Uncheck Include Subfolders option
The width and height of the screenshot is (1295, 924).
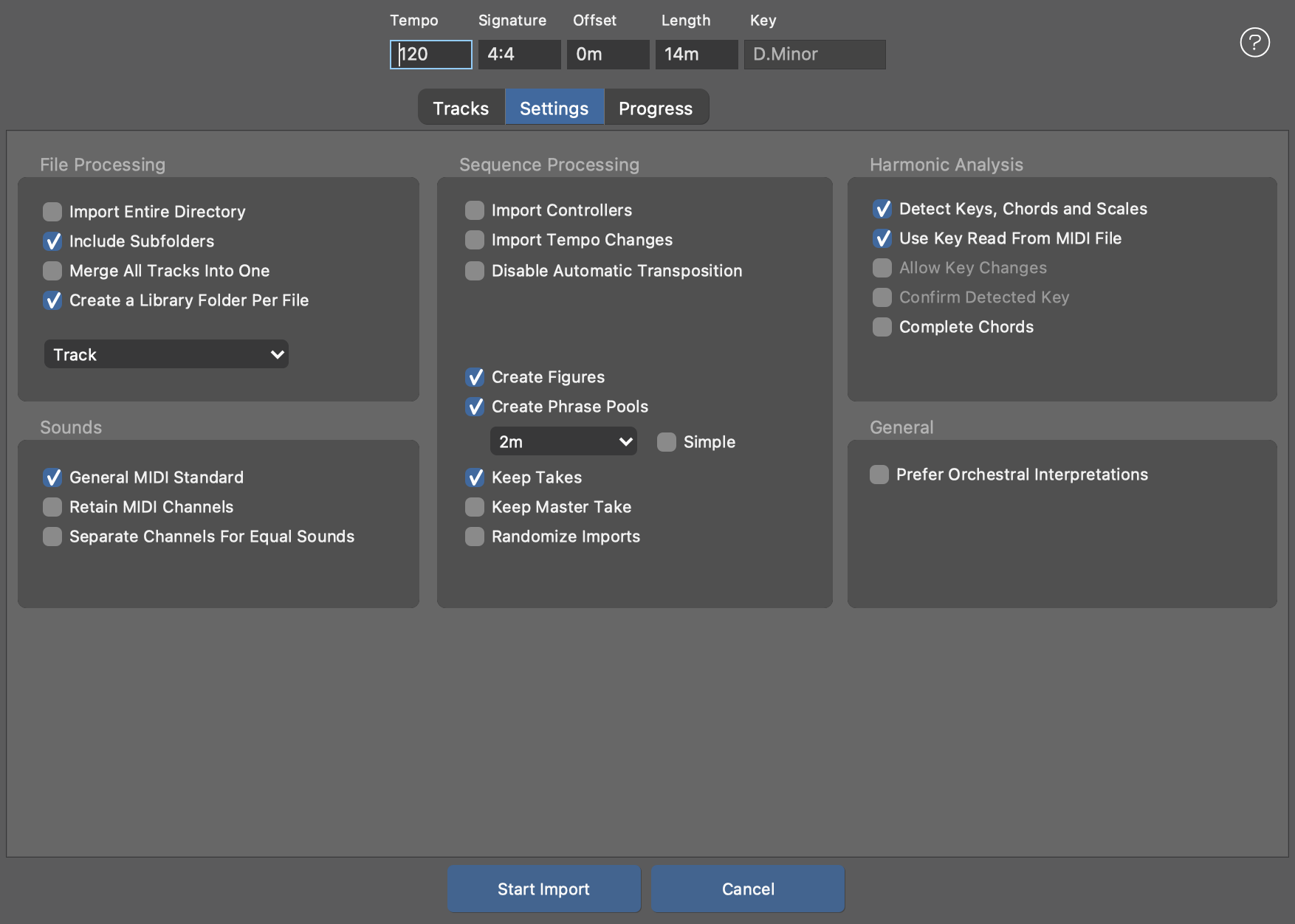click(x=52, y=241)
